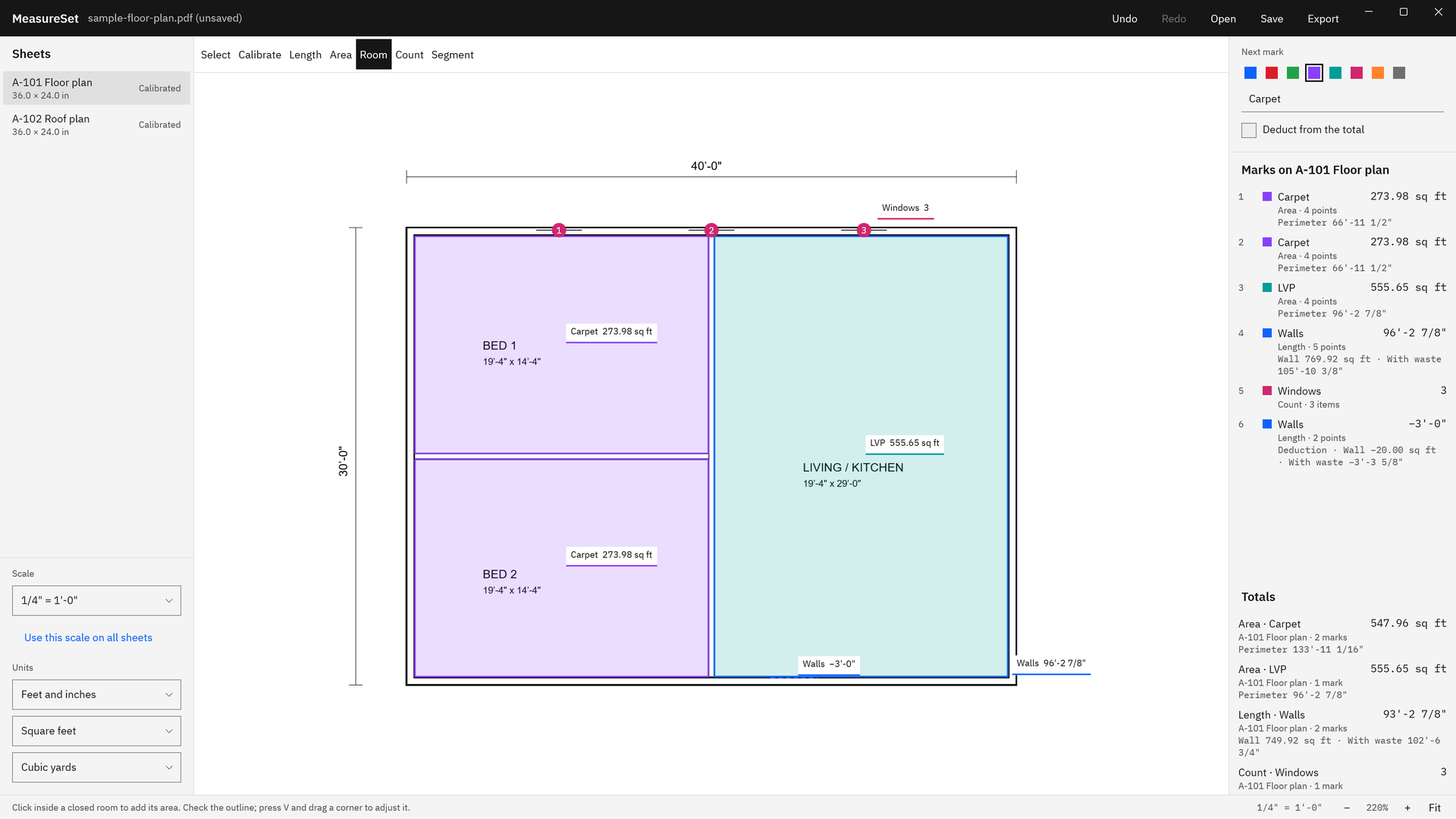This screenshot has height=819, width=1456.
Task: Click the Walls 96'-2 7/8" canvas label
Action: pyautogui.click(x=1051, y=664)
